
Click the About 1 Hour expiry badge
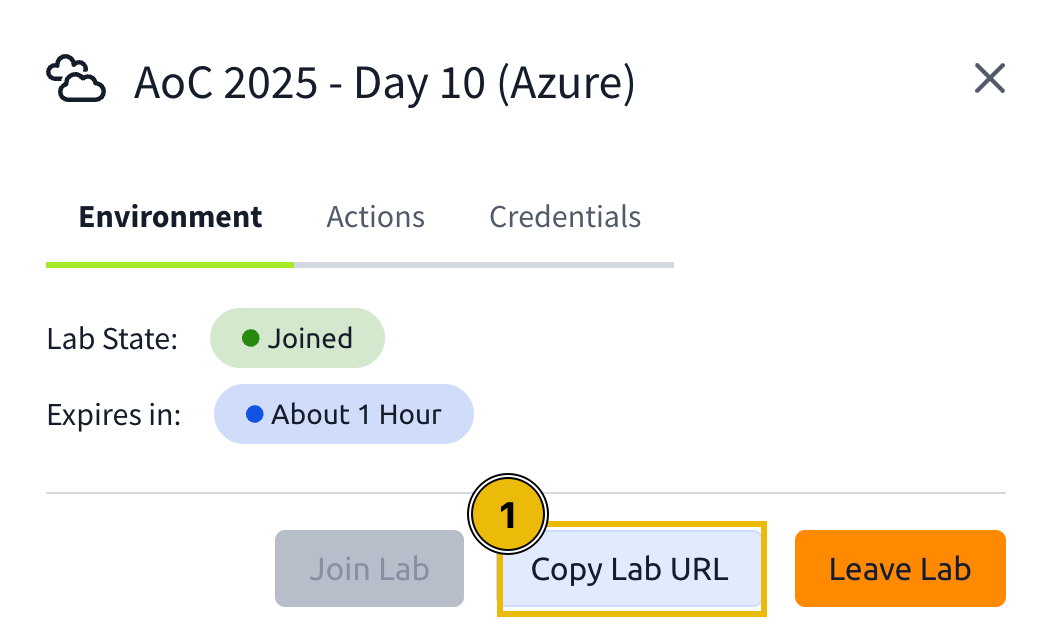pos(343,413)
